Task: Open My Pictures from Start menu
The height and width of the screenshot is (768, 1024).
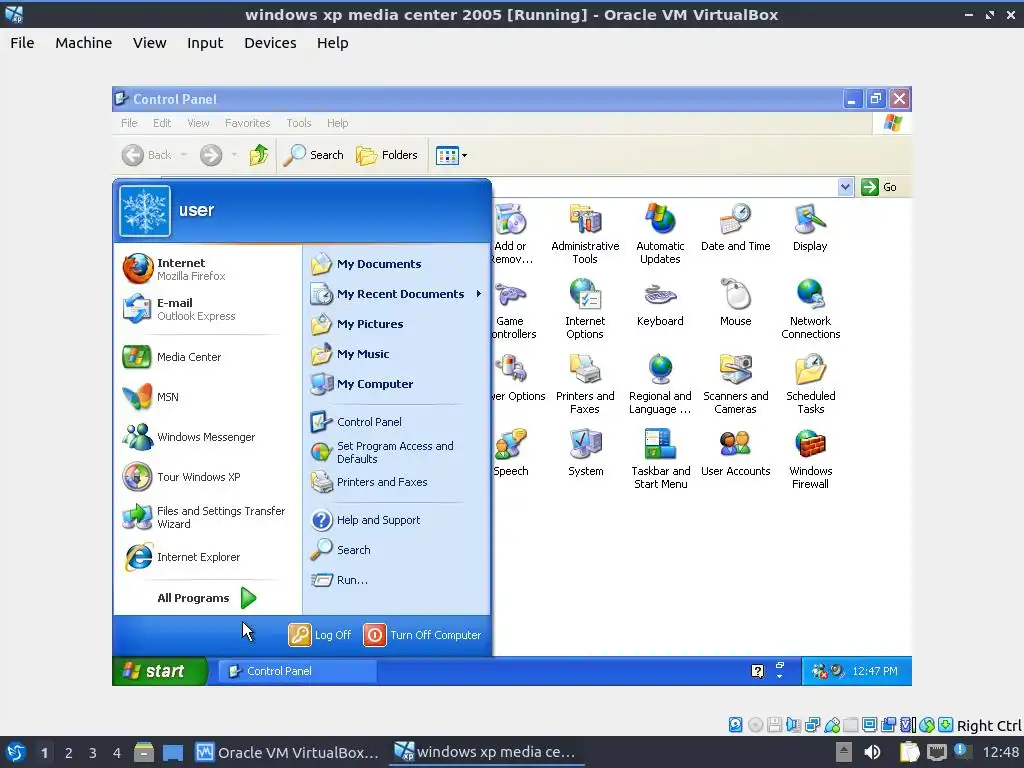Action: (396, 324)
